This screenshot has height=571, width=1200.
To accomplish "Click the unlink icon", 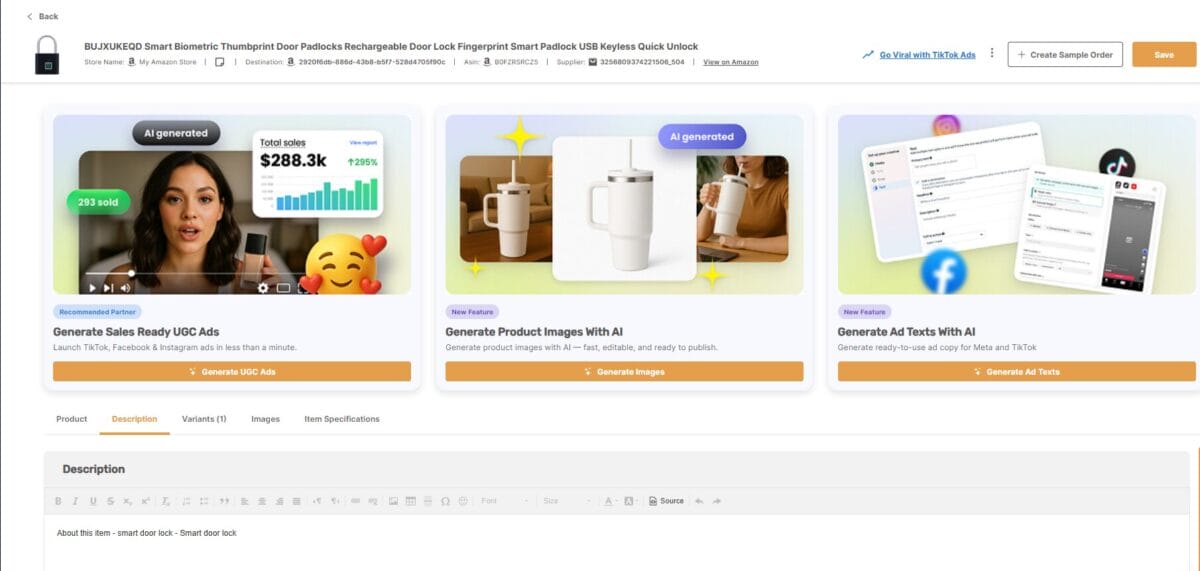I will point(372,501).
